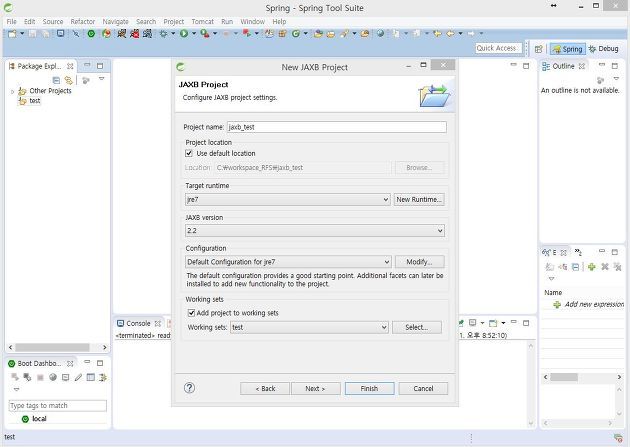This screenshot has width=630, height=447.
Task: Open Boot Dashboard view menu triangle
Action: click(x=16, y=389)
